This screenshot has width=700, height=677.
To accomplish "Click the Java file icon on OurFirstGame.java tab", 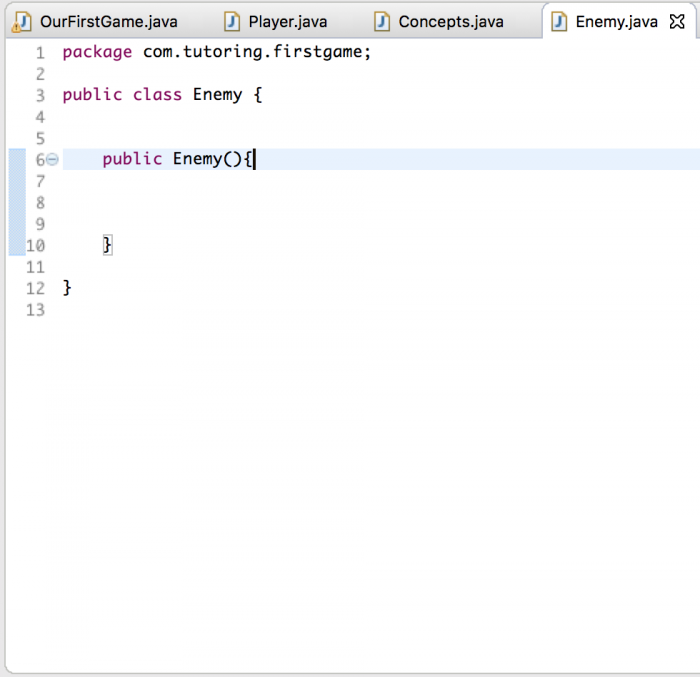I will 21,22.
